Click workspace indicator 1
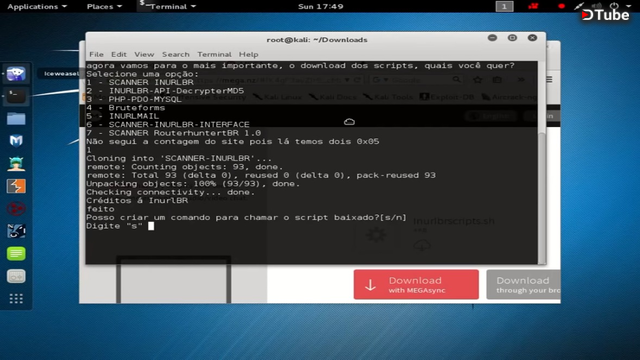Screen dimensions: 640x360 (504, 6)
